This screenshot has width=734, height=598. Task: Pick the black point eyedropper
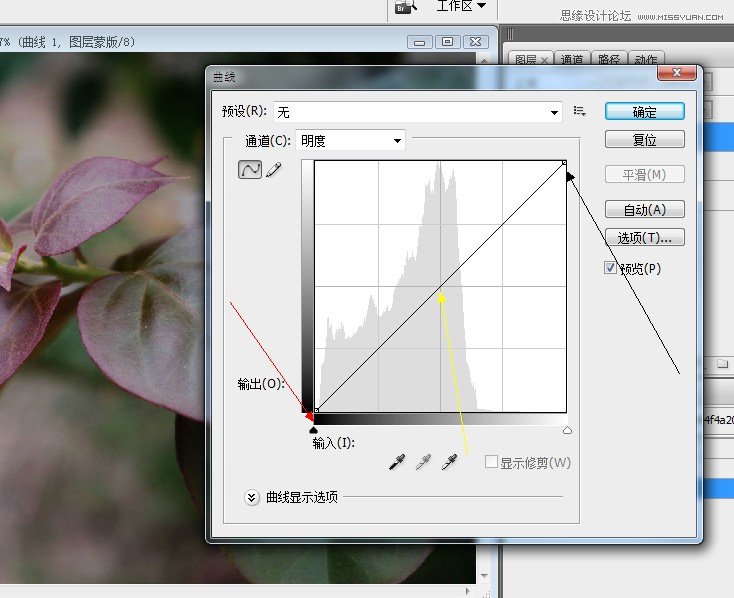(397, 462)
